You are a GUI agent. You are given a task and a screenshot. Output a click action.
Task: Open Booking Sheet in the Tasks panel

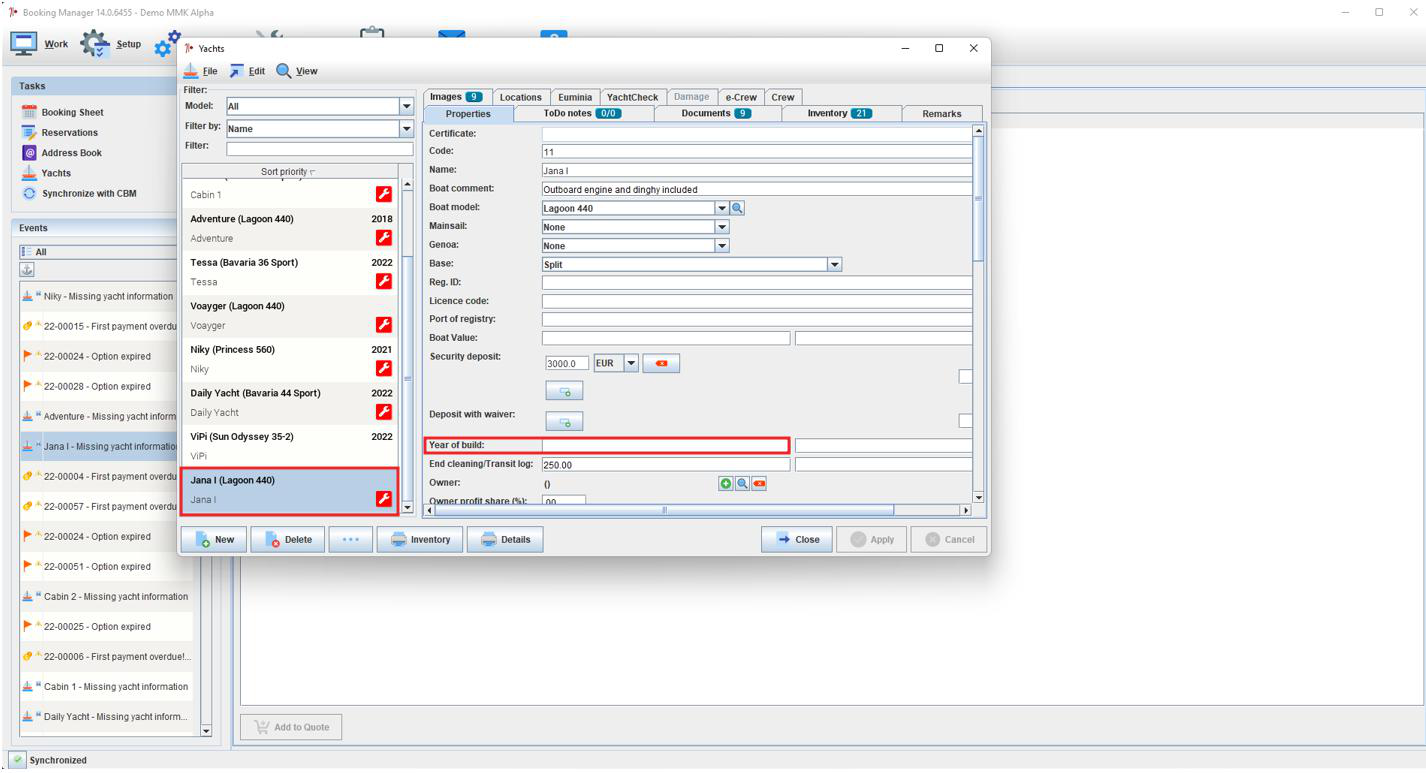click(72, 113)
